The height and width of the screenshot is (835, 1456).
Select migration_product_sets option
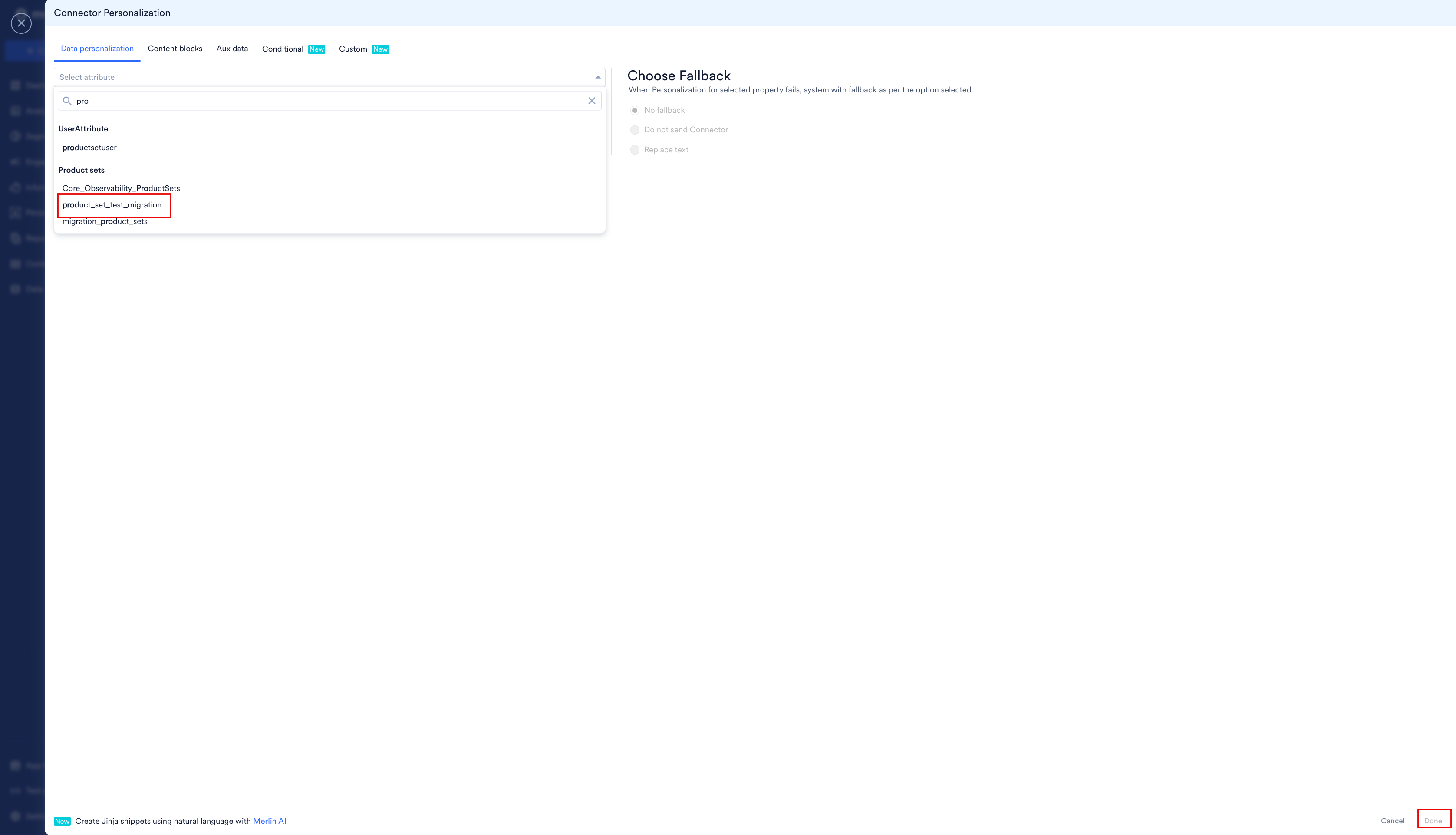(105, 221)
